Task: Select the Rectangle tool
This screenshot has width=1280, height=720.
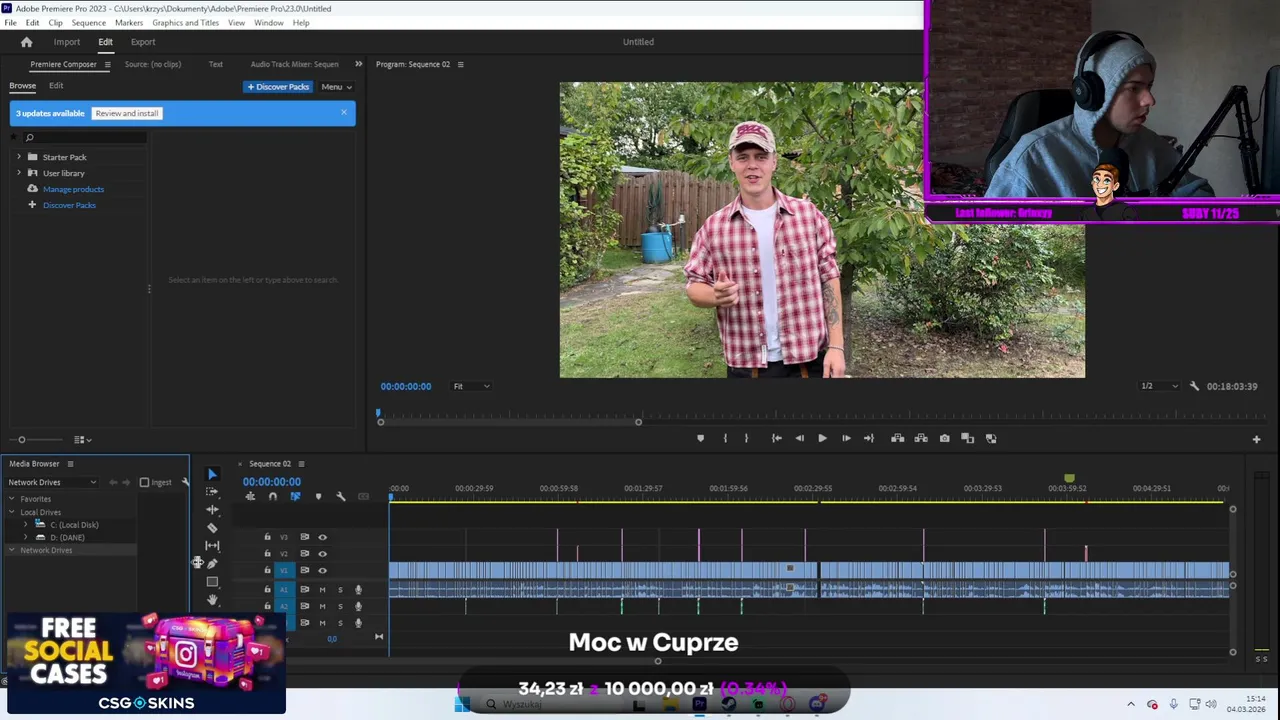Action: tap(212, 581)
